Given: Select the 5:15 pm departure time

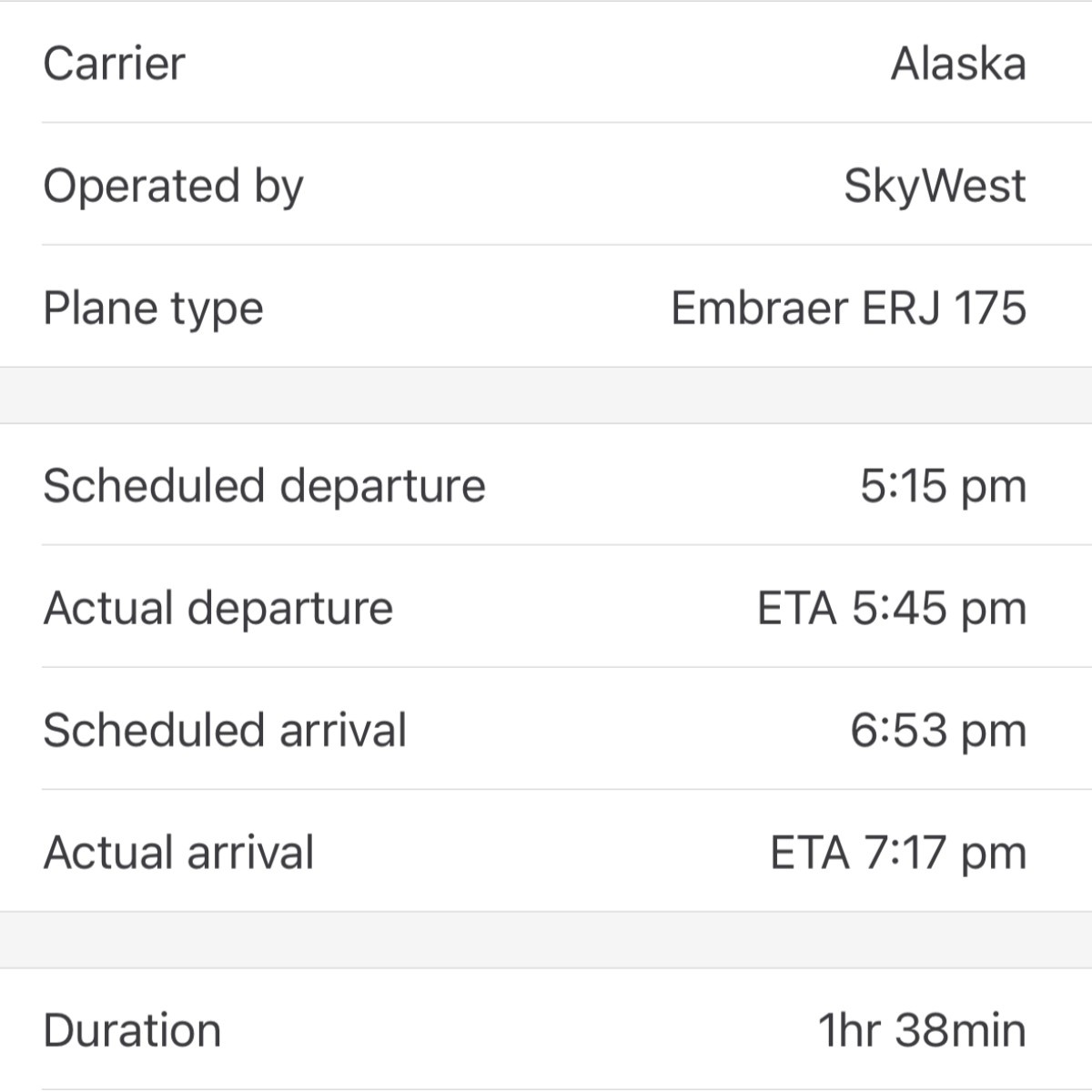Looking at the screenshot, I should pyautogui.click(x=944, y=486).
